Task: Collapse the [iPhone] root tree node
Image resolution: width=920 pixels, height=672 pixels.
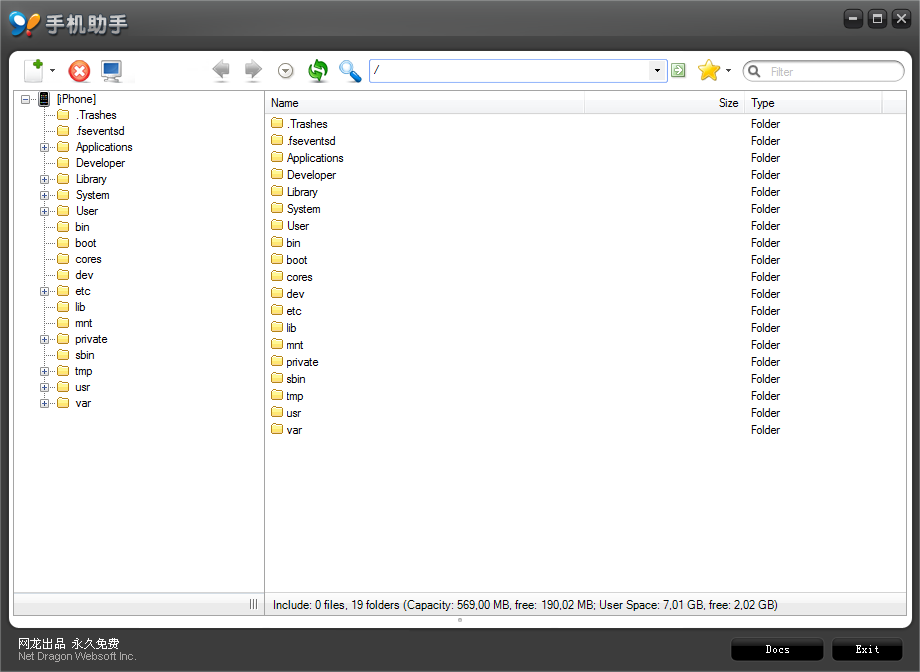Action: tap(25, 99)
